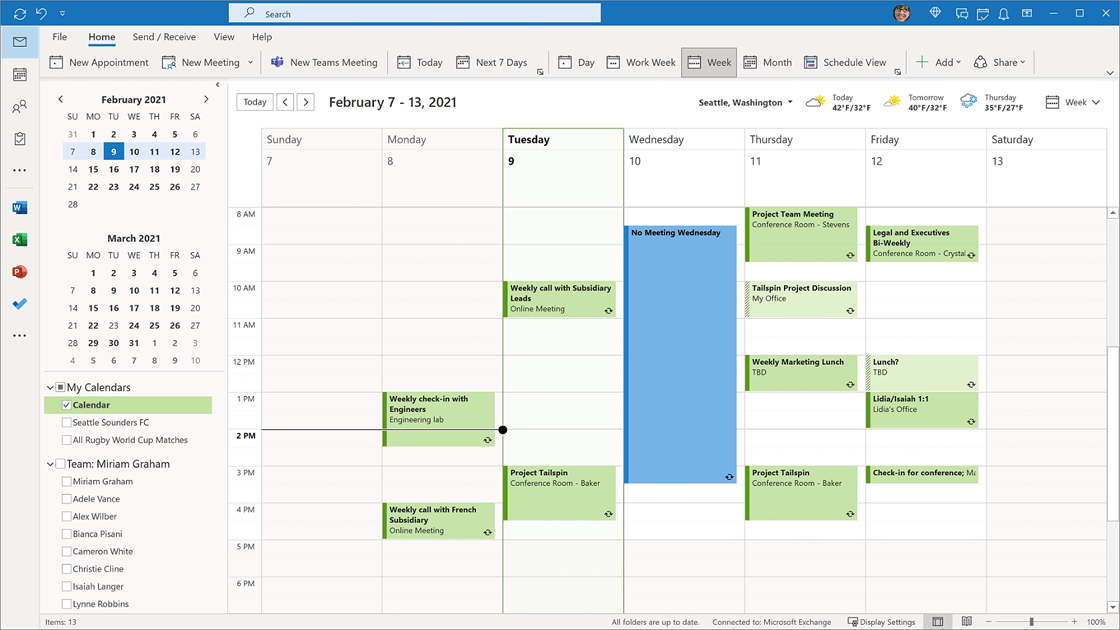The width and height of the screenshot is (1120, 630).
Task: Collapse the Team: Miriam Graham group
Action: coord(50,464)
